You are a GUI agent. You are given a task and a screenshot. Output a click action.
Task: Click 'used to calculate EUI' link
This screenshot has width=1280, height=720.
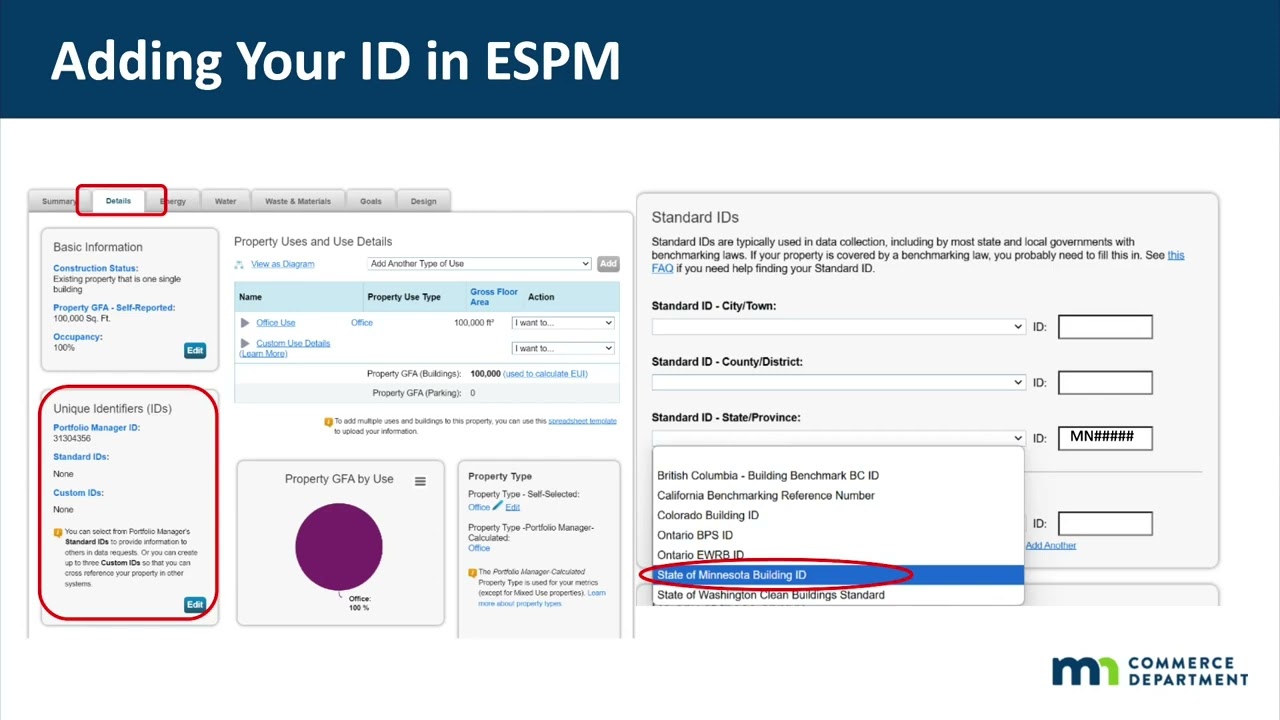coord(545,374)
